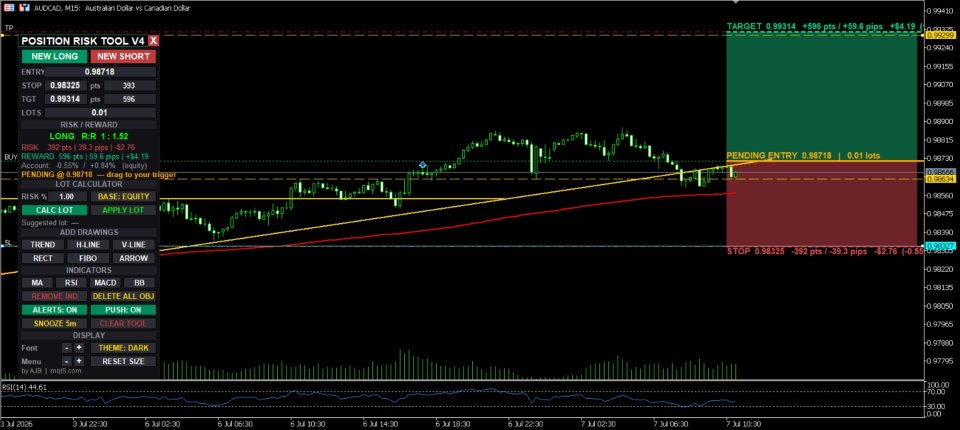Screen dimensions: 960x430
Task: Click DELETE ALL OBJ button
Action: pos(123,296)
